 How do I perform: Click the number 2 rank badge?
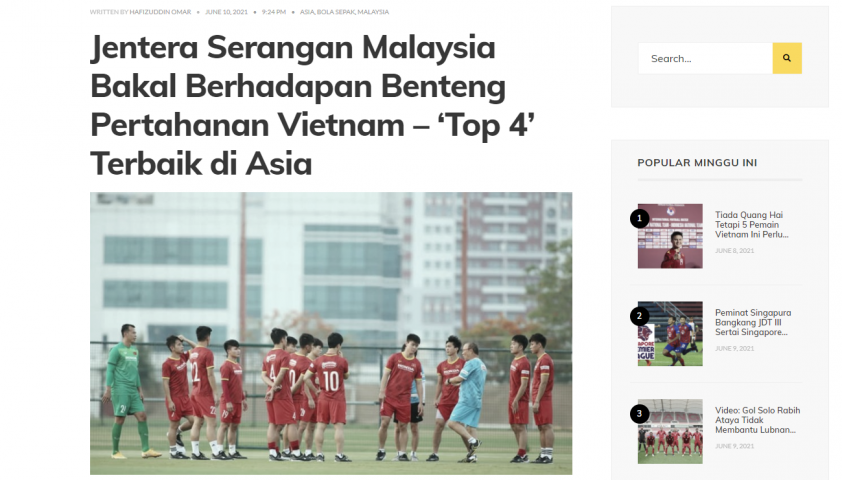pos(639,316)
